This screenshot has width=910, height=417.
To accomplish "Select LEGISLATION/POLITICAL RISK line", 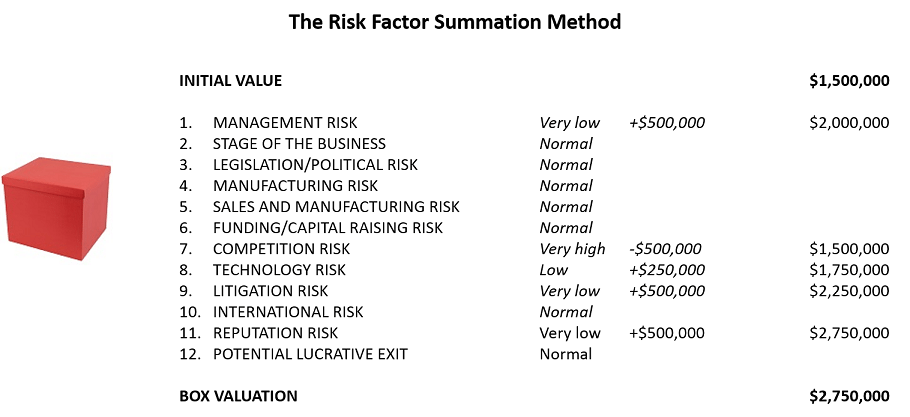I will [315, 165].
